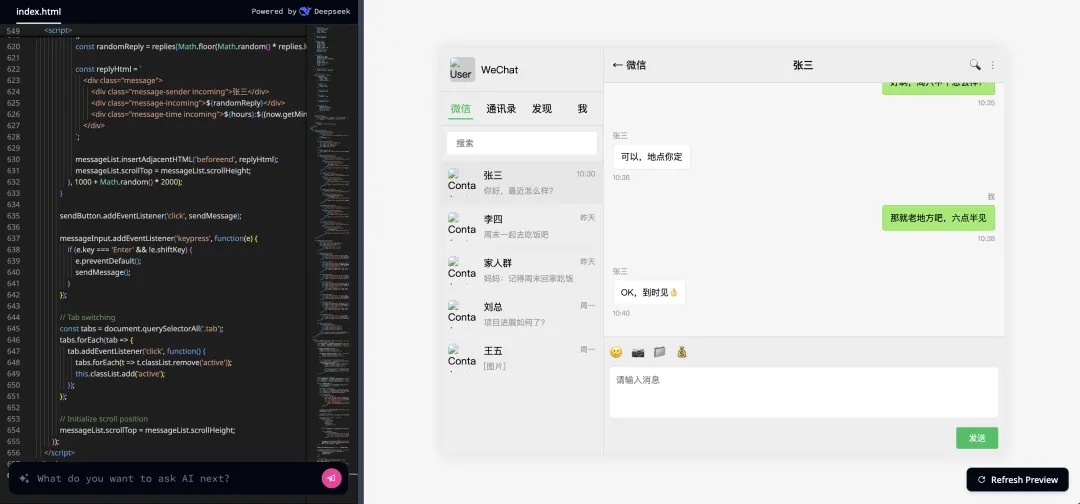Open the three-dot more menu in chat header
This screenshot has width=1080, height=504.
(x=993, y=65)
